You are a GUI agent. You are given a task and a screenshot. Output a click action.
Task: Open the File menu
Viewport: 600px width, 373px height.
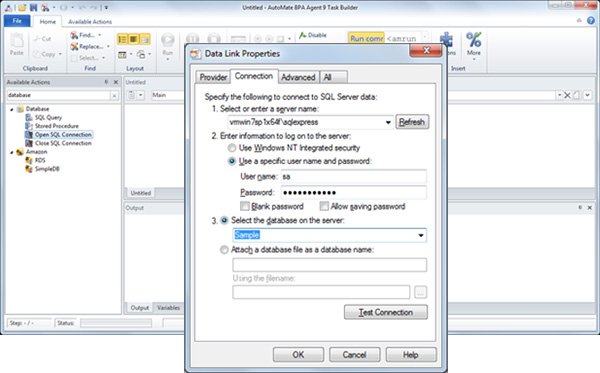pos(17,21)
